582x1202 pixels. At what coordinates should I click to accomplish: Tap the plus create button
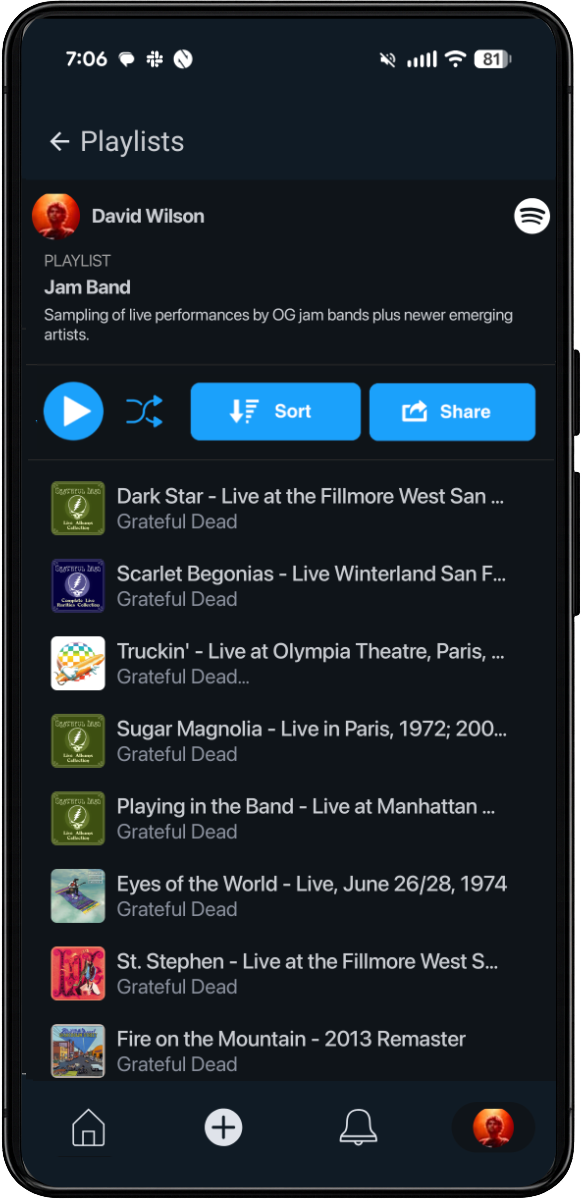coord(223,1128)
